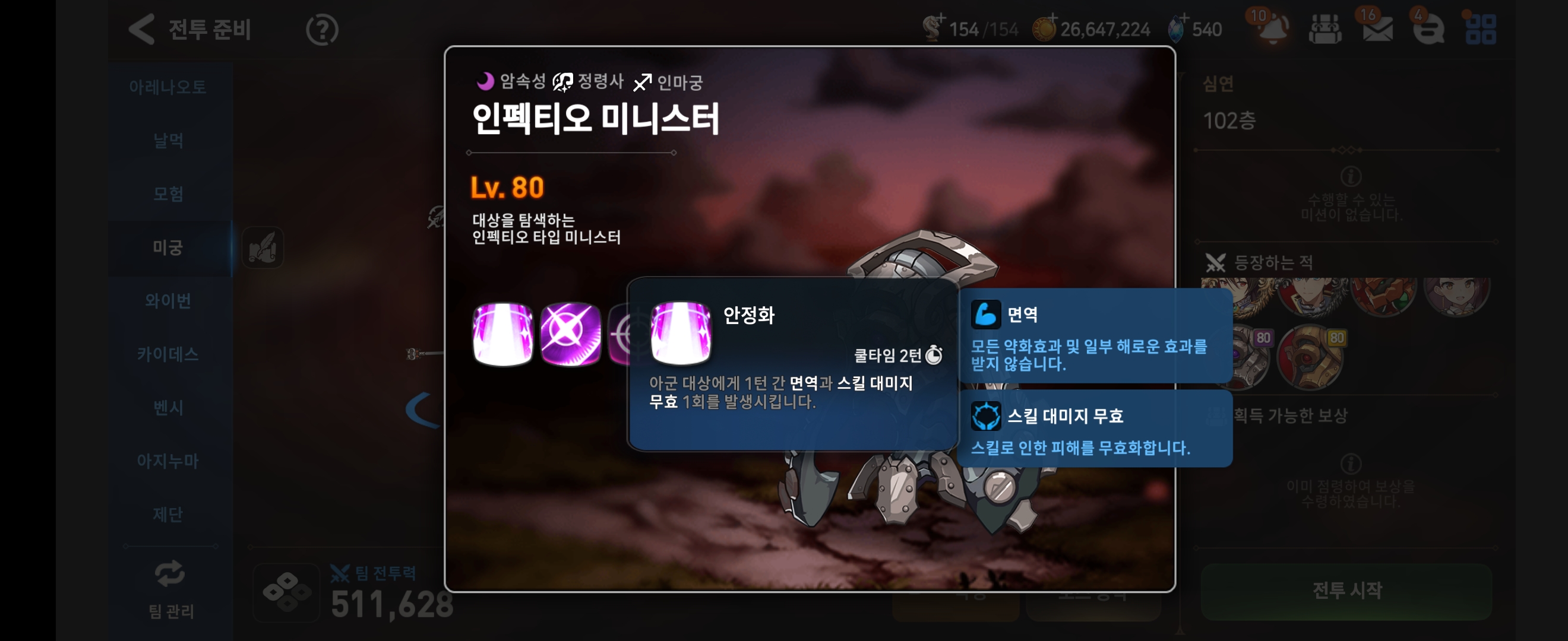Open the question mark help icon
Screen dimensions: 1568x641
pyautogui.click(x=322, y=30)
